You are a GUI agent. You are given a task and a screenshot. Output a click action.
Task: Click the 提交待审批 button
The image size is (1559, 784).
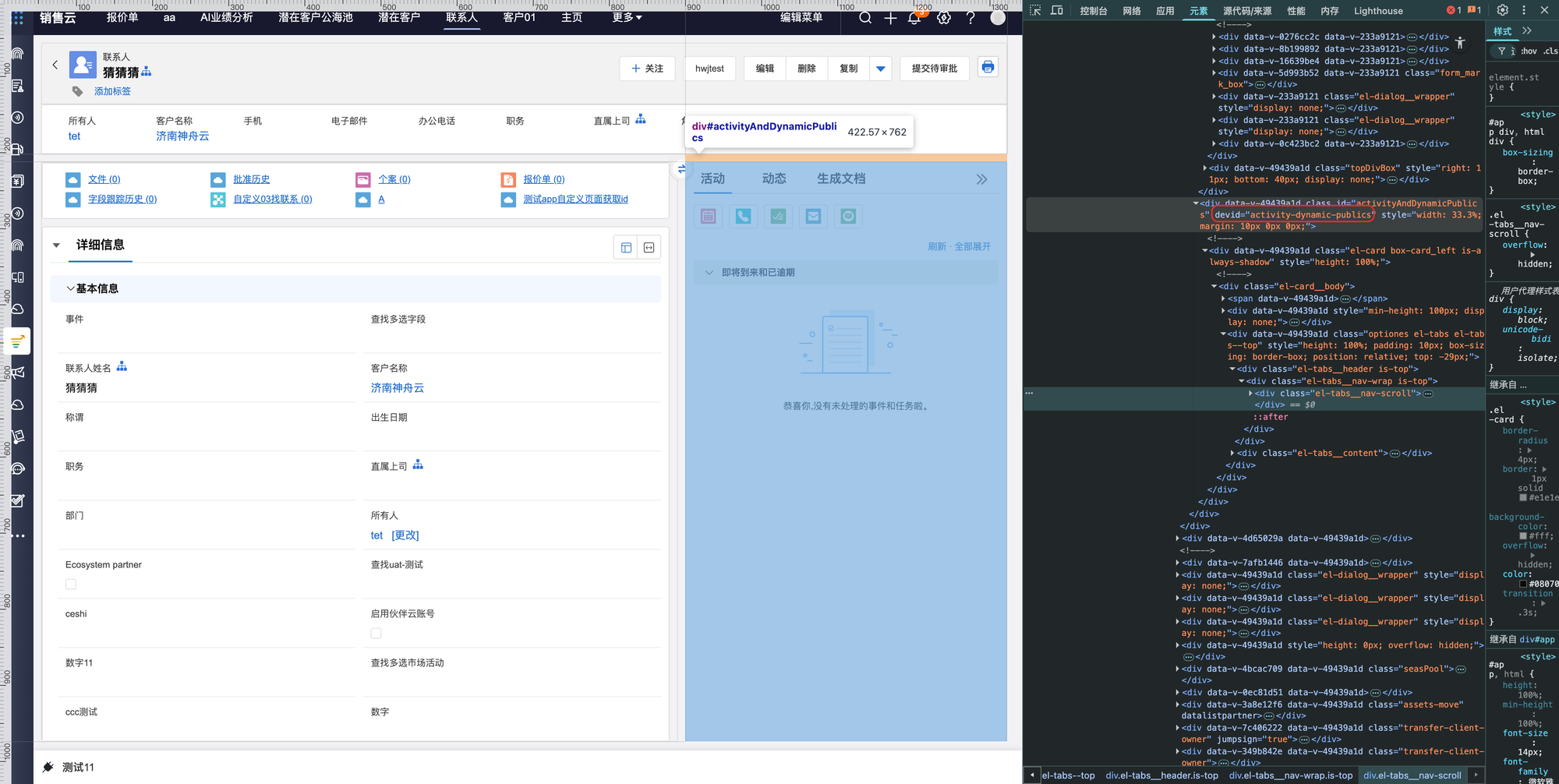934,69
